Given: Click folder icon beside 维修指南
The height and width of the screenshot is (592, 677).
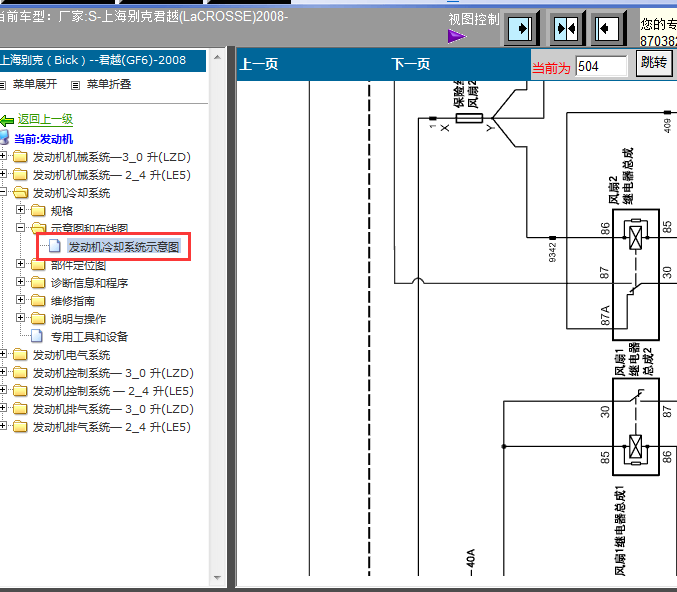Looking at the screenshot, I should [38, 301].
